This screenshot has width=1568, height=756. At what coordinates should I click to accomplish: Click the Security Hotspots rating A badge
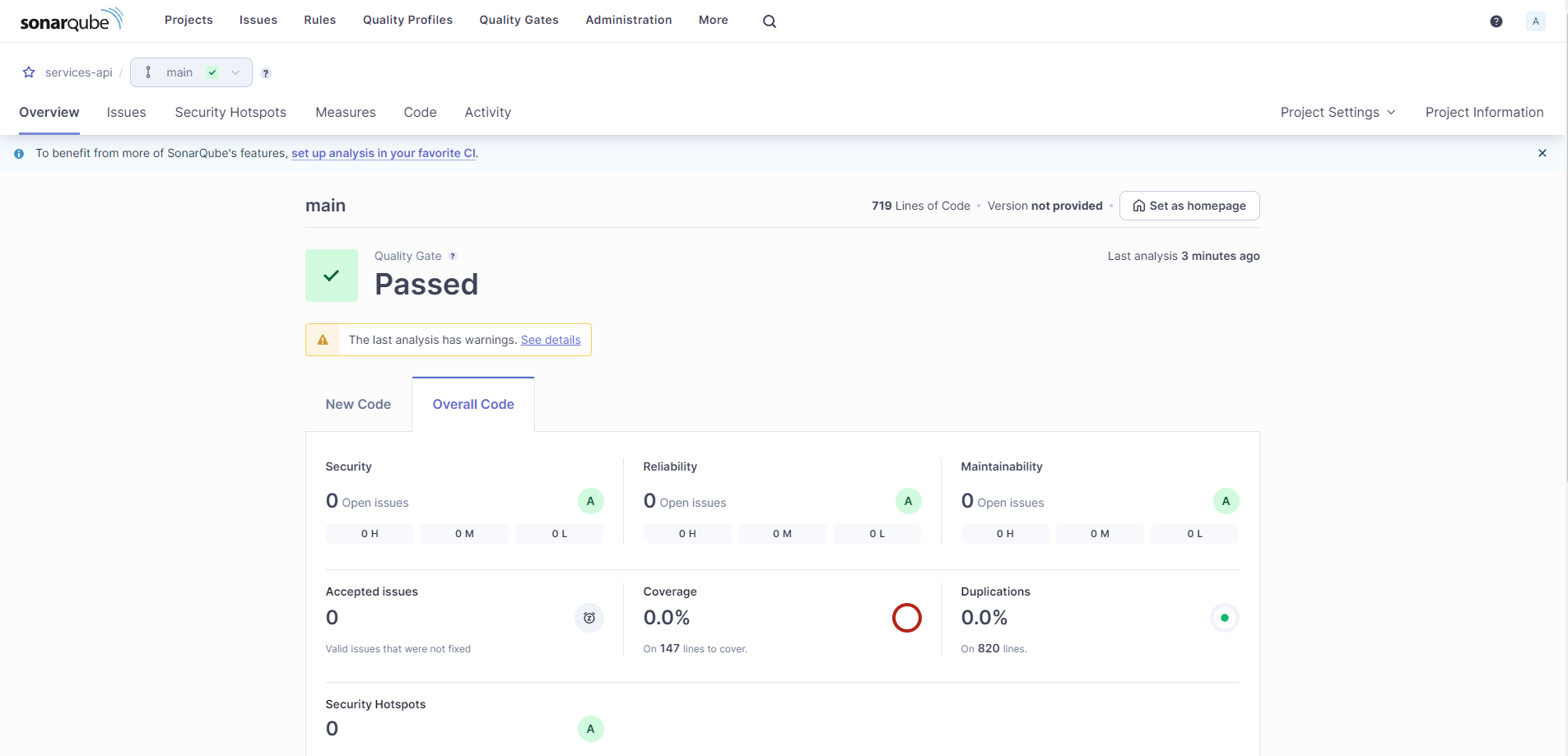pyautogui.click(x=591, y=729)
